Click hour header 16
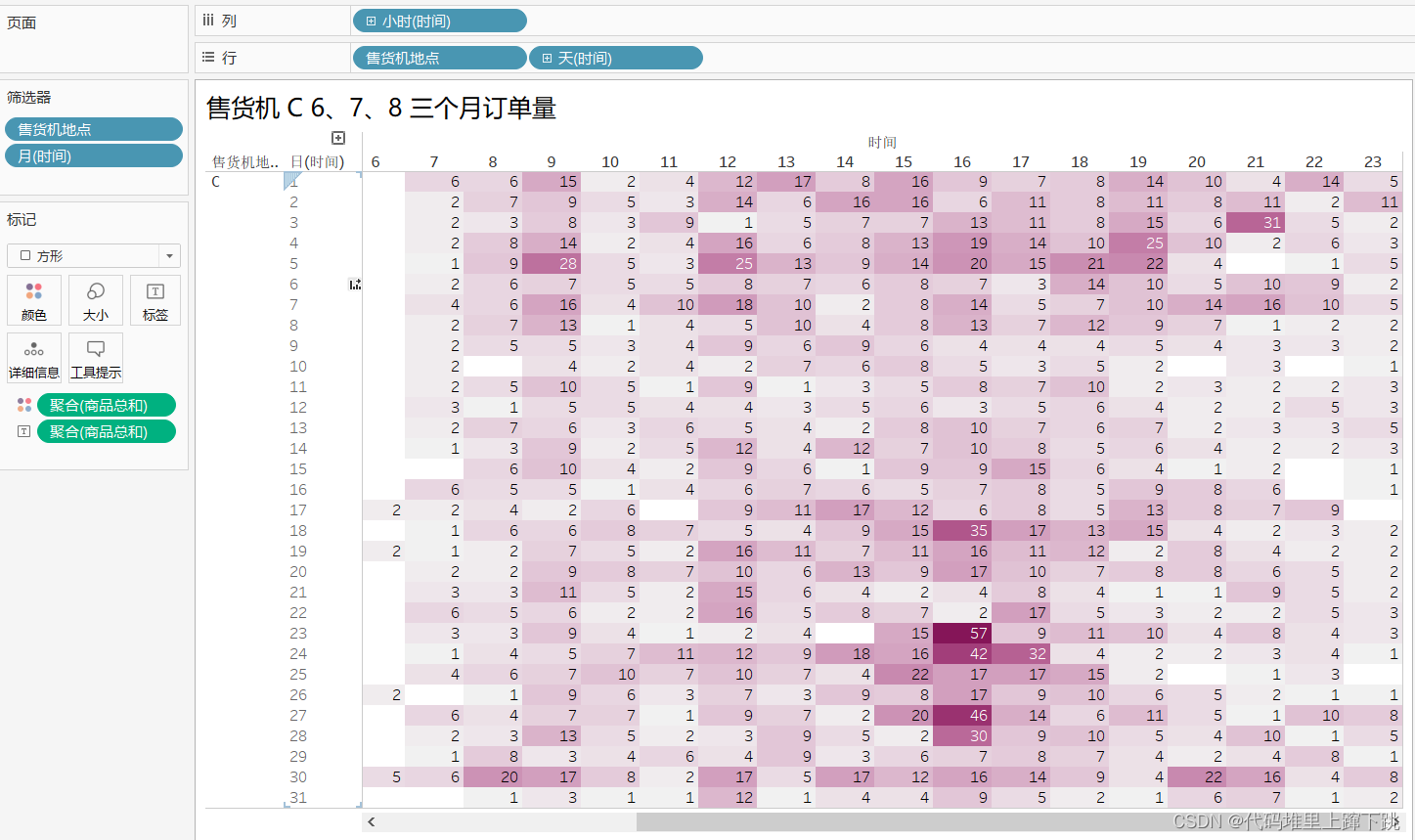This screenshot has width=1415, height=840. [x=962, y=162]
